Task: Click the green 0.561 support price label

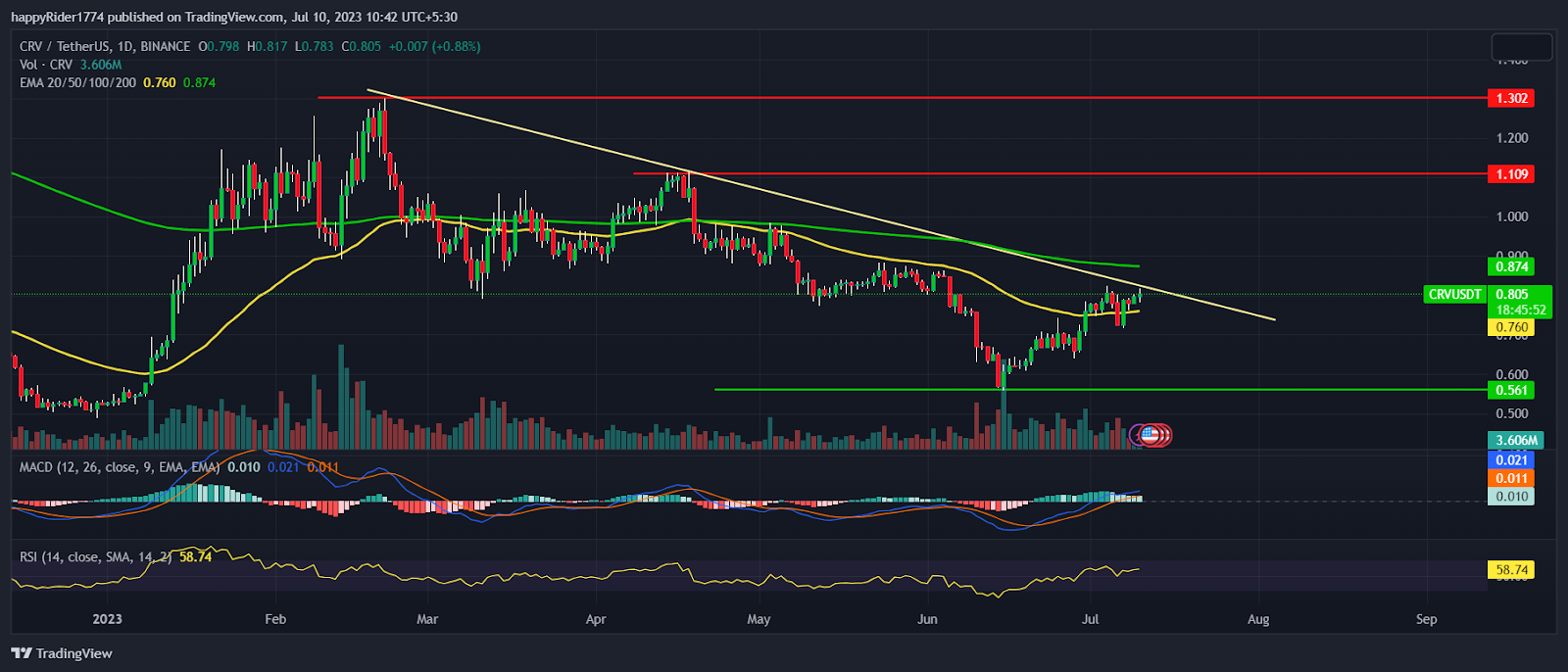Action: pos(1510,390)
